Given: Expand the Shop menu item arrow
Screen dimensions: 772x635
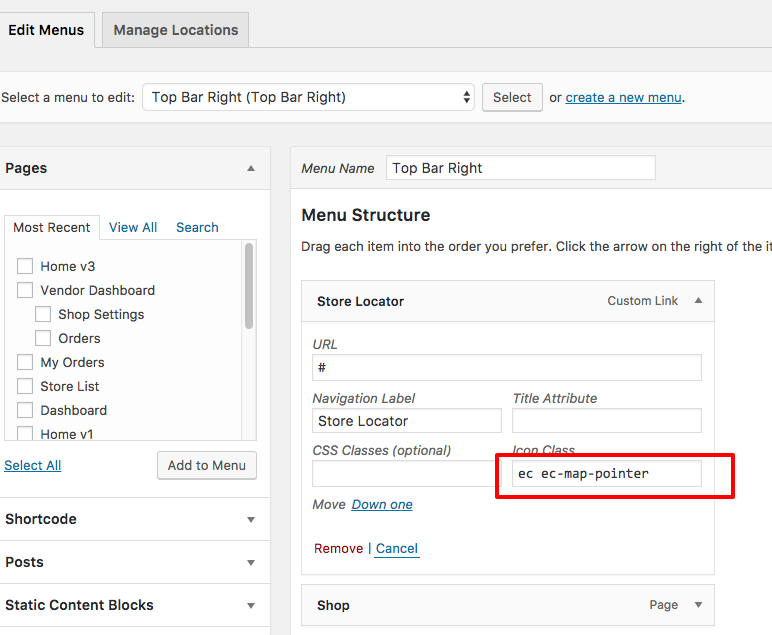Looking at the screenshot, I should (x=698, y=605).
